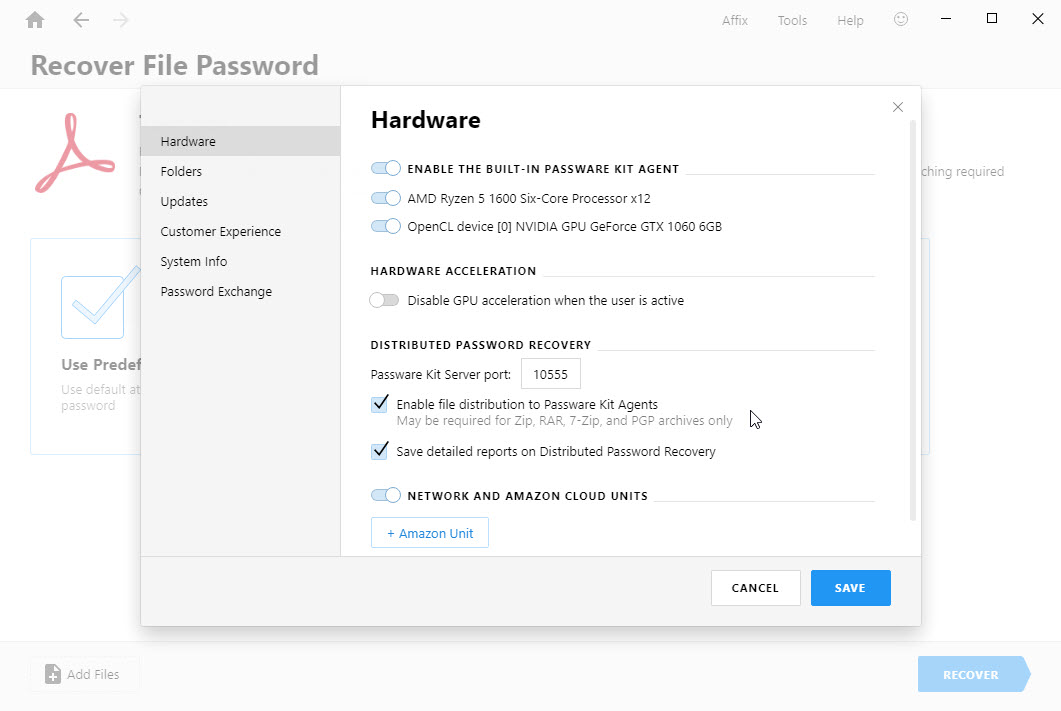
Task: Select Folders in the settings sidebar
Action: 181,171
